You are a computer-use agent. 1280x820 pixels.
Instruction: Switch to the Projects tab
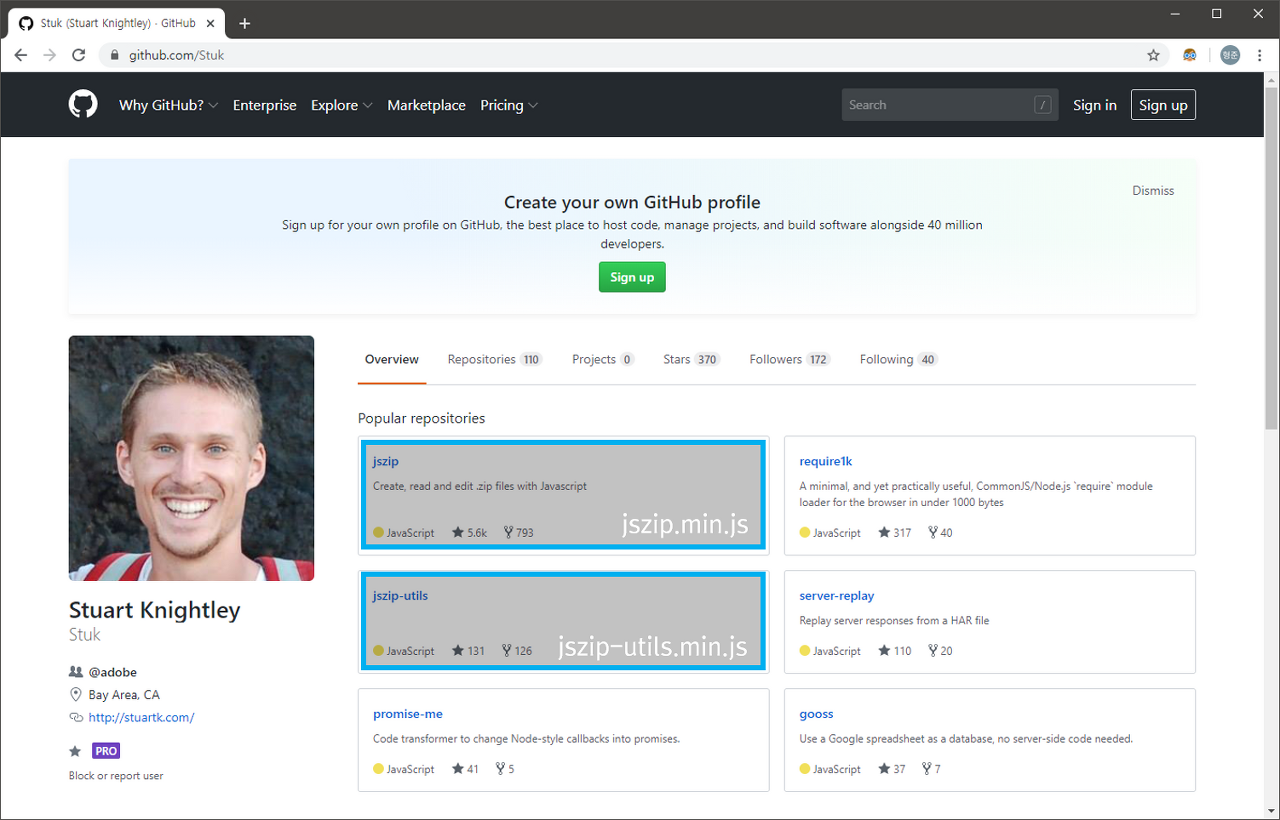[603, 359]
